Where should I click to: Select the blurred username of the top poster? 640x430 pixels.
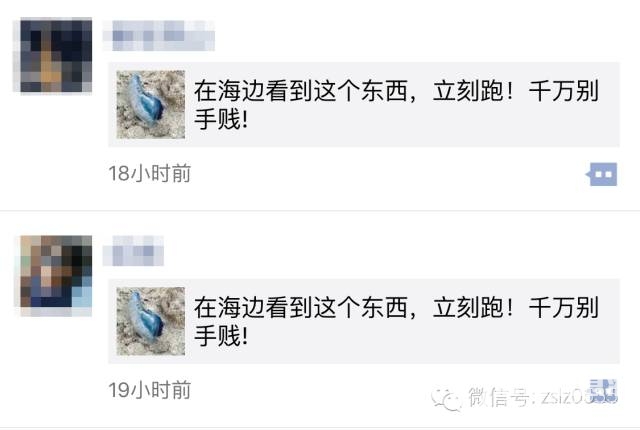tap(158, 35)
